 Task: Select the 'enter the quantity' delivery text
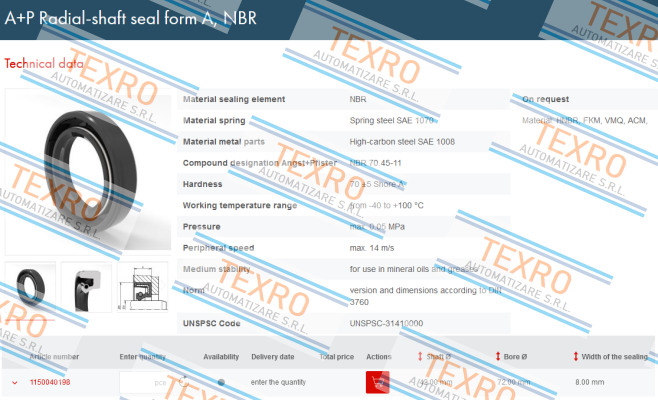click(278, 382)
